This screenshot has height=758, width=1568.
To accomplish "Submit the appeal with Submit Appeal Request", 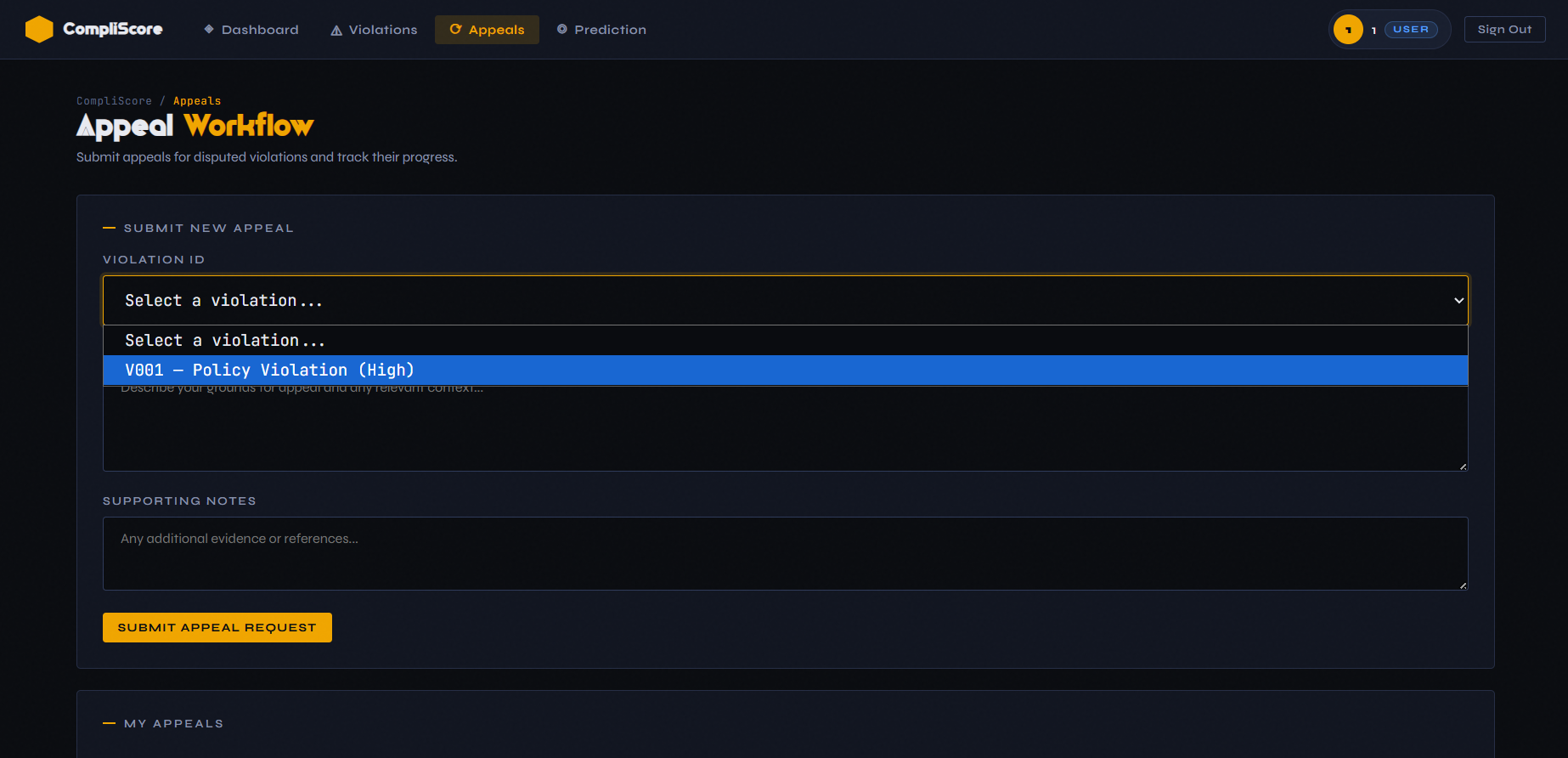I will (x=217, y=627).
